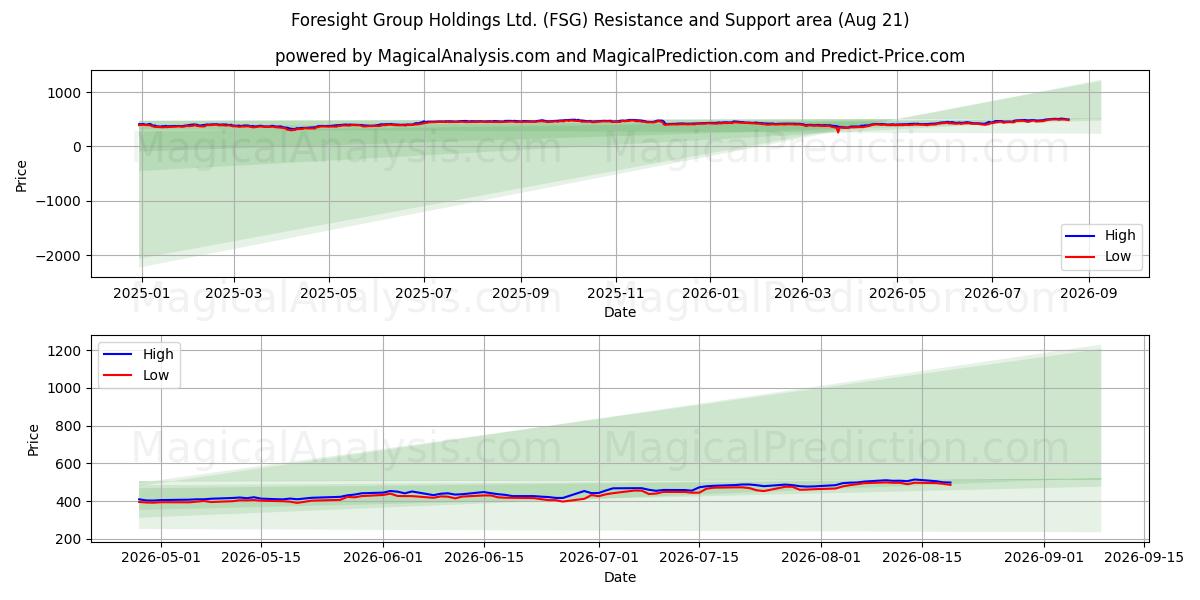Click the bottom chart x-axis label 2026-07-01
The image size is (1200, 600).
click(600, 558)
